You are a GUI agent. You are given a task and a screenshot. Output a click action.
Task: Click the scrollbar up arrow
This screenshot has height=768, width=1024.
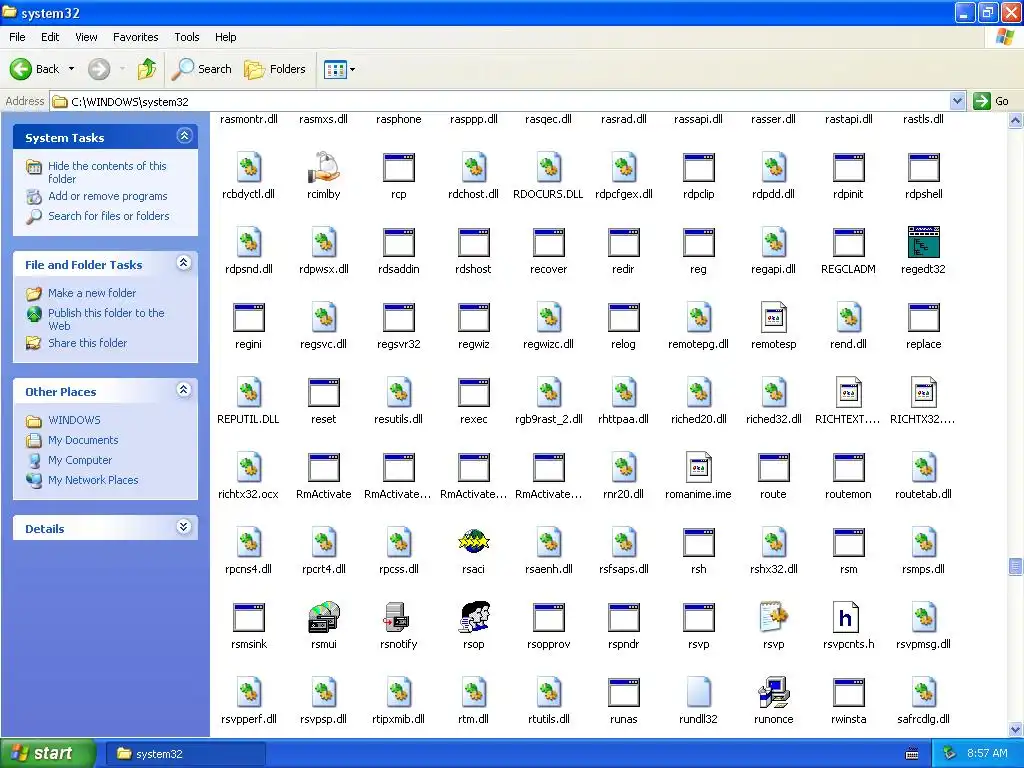tap(1016, 120)
